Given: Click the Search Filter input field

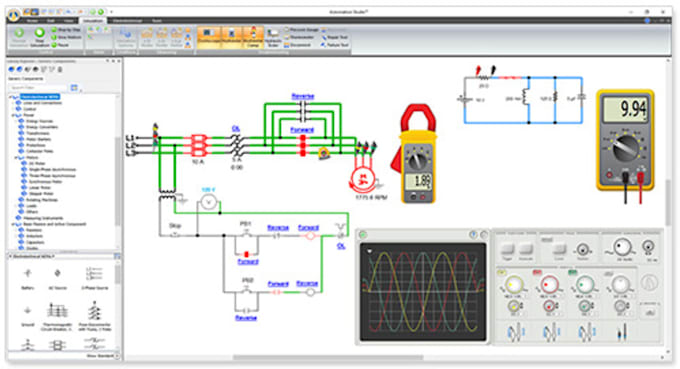Looking at the screenshot, I should click(x=38, y=88).
